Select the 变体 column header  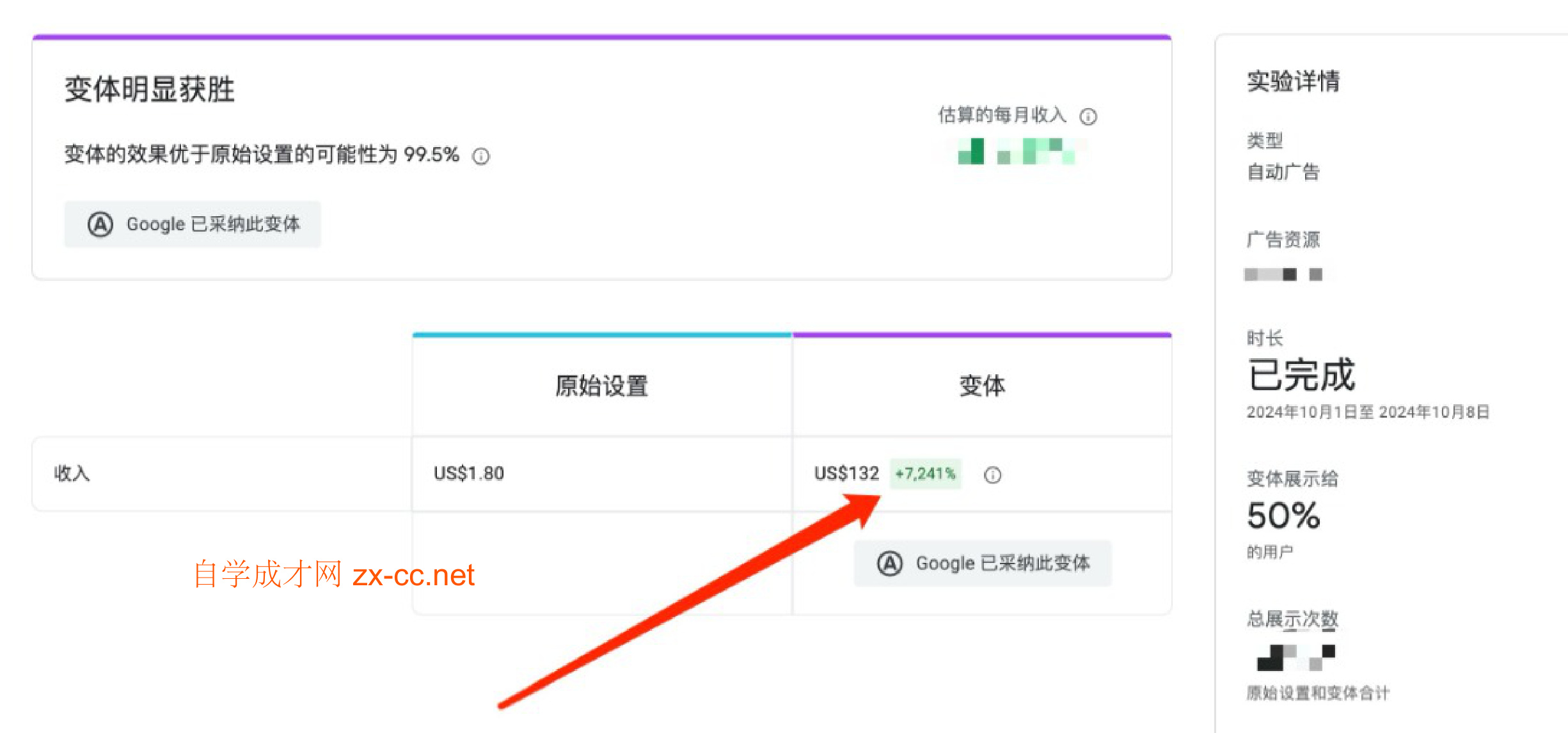click(x=981, y=386)
